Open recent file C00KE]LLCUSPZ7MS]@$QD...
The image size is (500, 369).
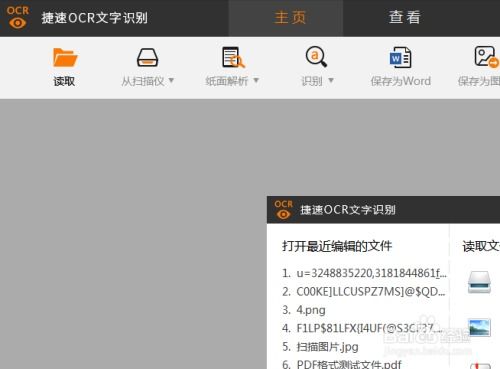point(363,292)
